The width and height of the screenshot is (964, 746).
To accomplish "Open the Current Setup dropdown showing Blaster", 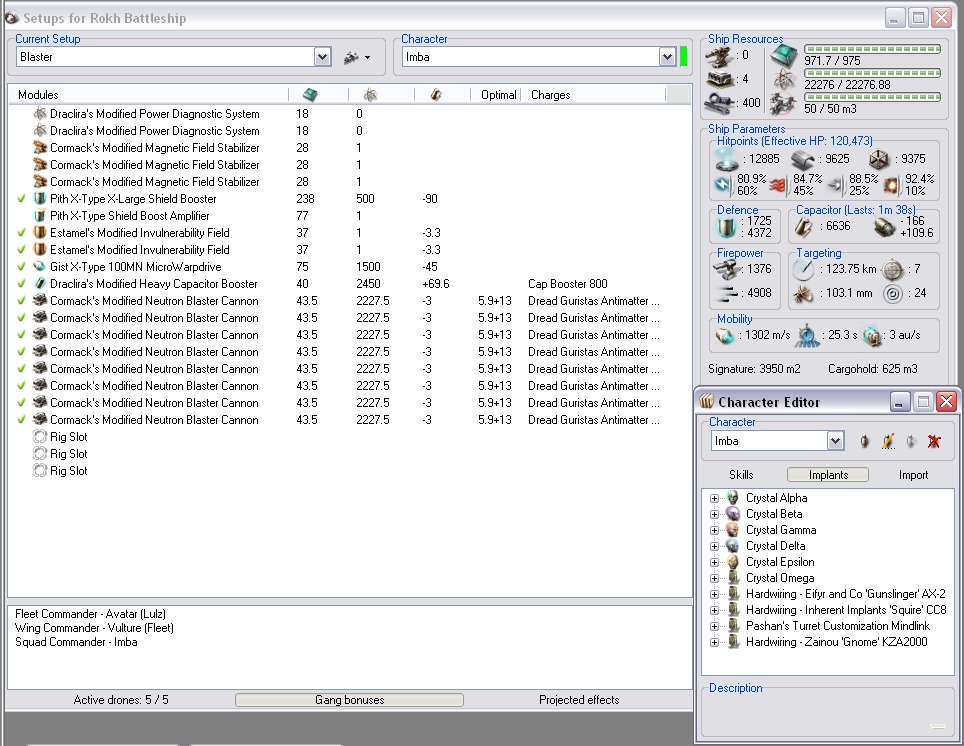I will [322, 57].
